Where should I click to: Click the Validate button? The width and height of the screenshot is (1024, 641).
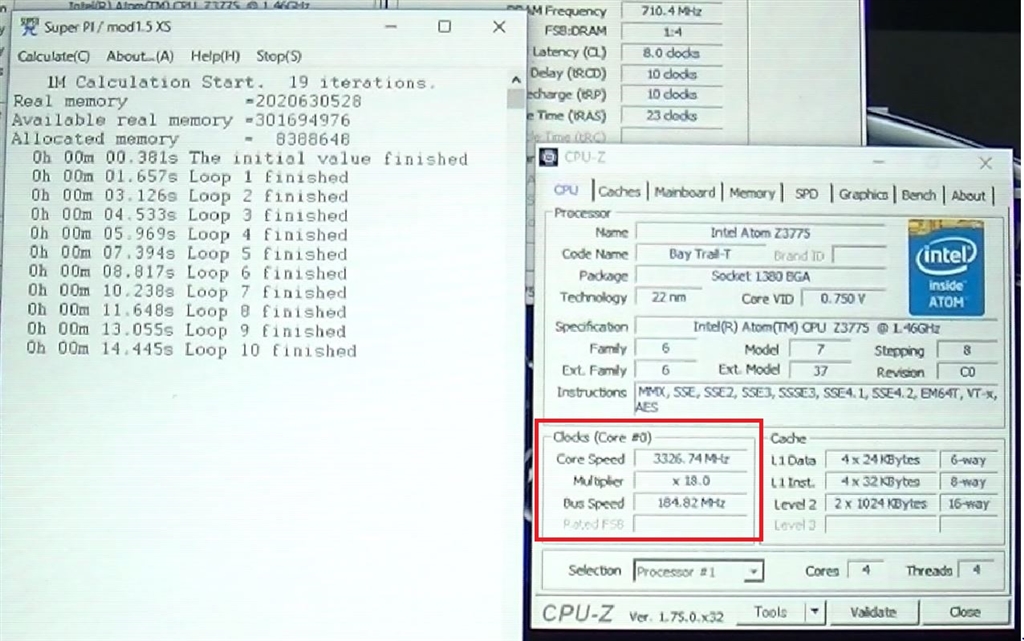point(873,612)
